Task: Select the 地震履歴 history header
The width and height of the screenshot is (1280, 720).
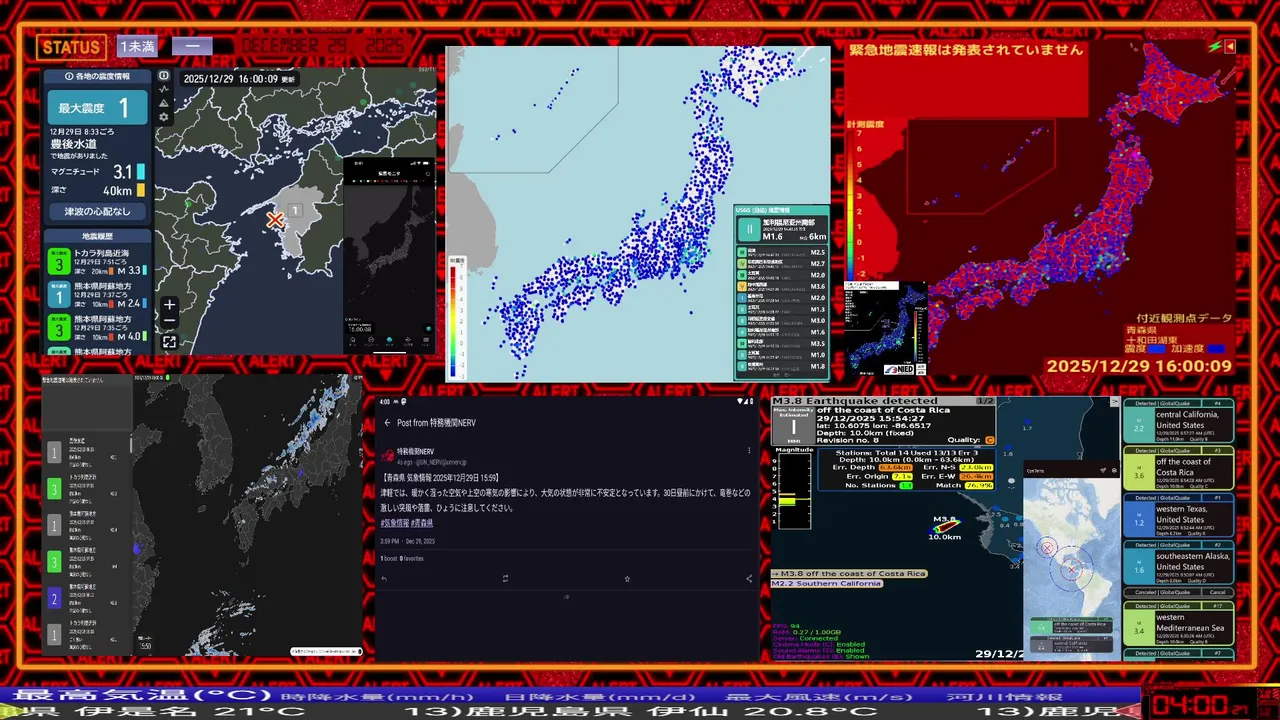Action: click(x=97, y=236)
